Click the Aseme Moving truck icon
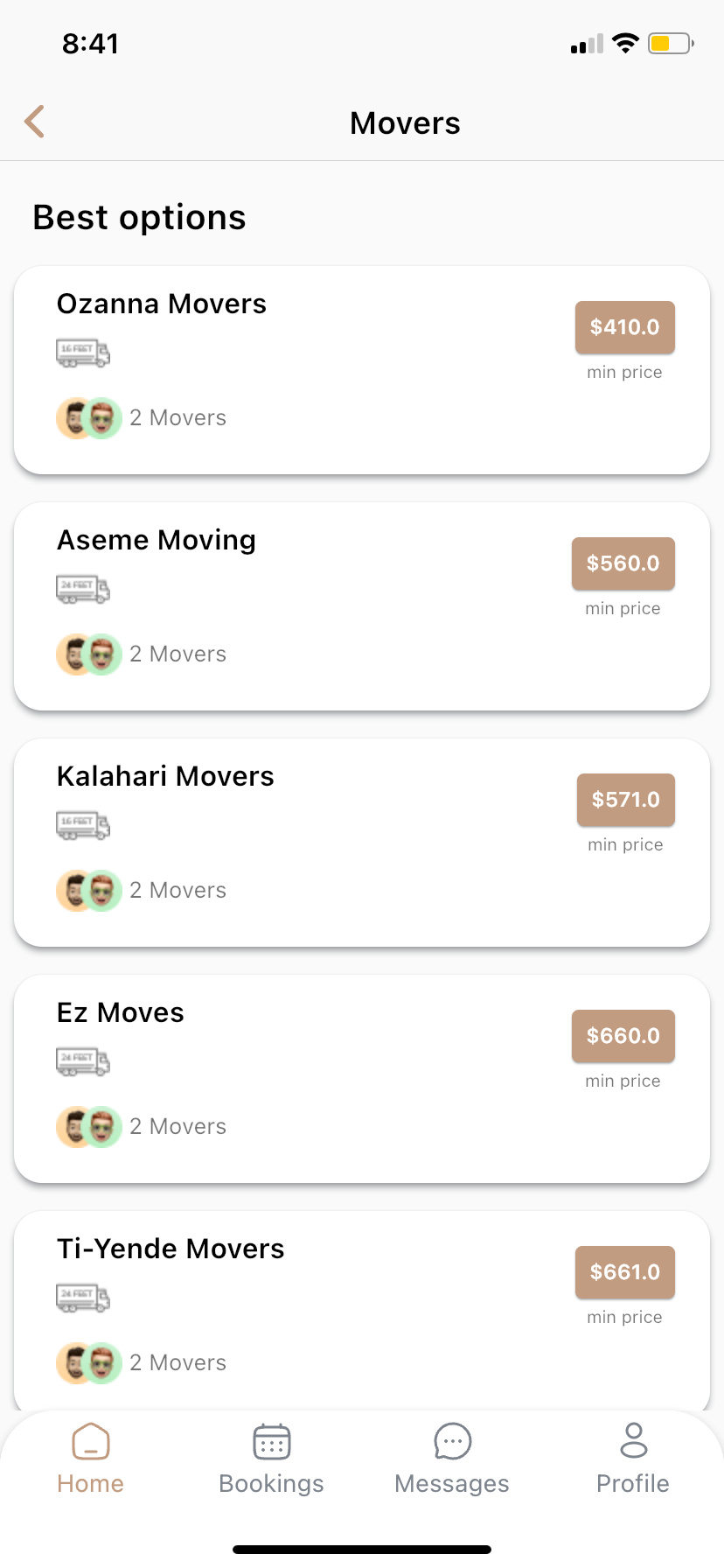 [x=83, y=589]
